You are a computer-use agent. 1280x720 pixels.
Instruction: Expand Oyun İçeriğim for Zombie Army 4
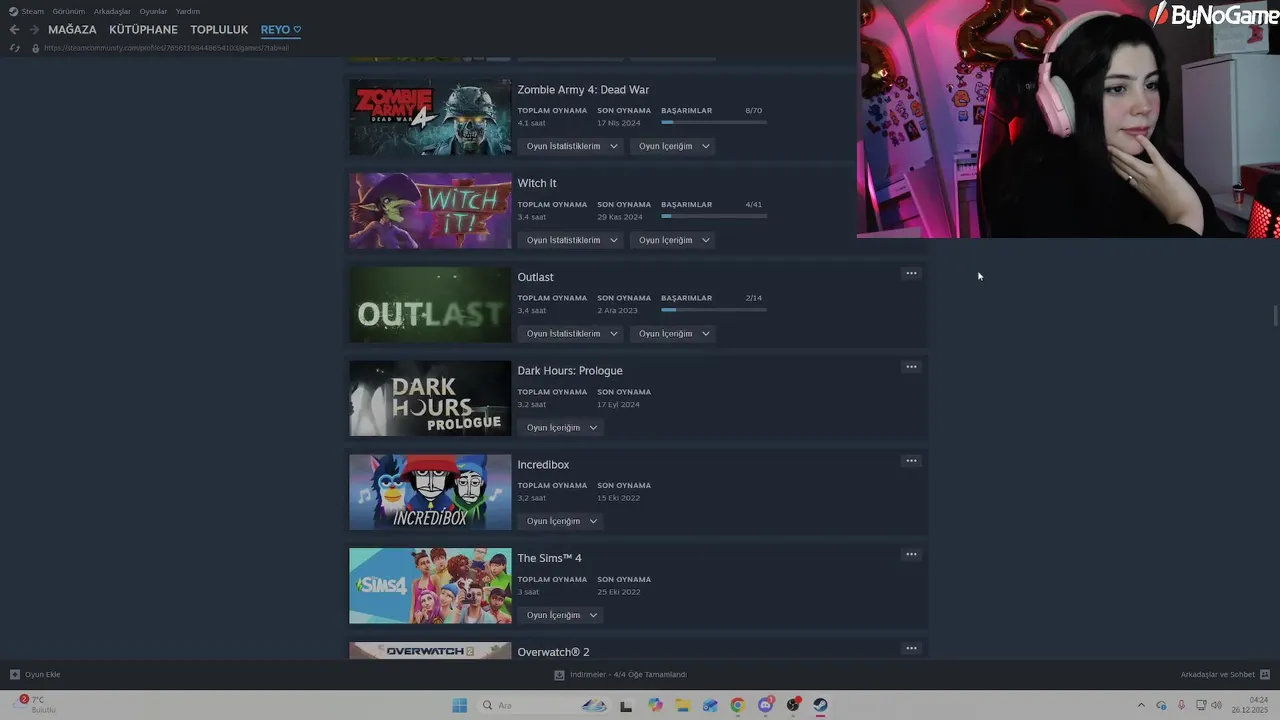tap(674, 146)
